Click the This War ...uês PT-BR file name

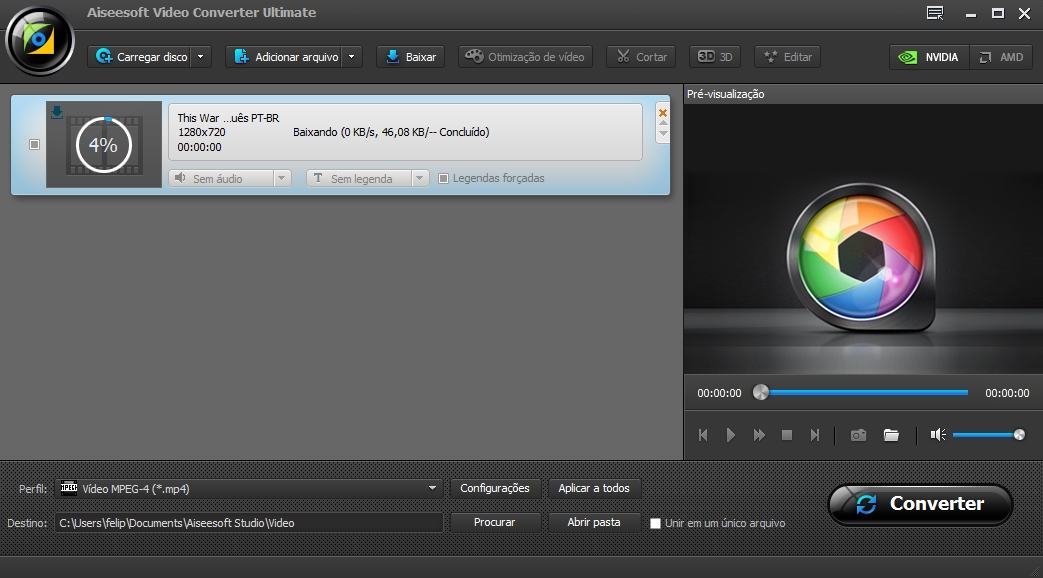pos(228,118)
